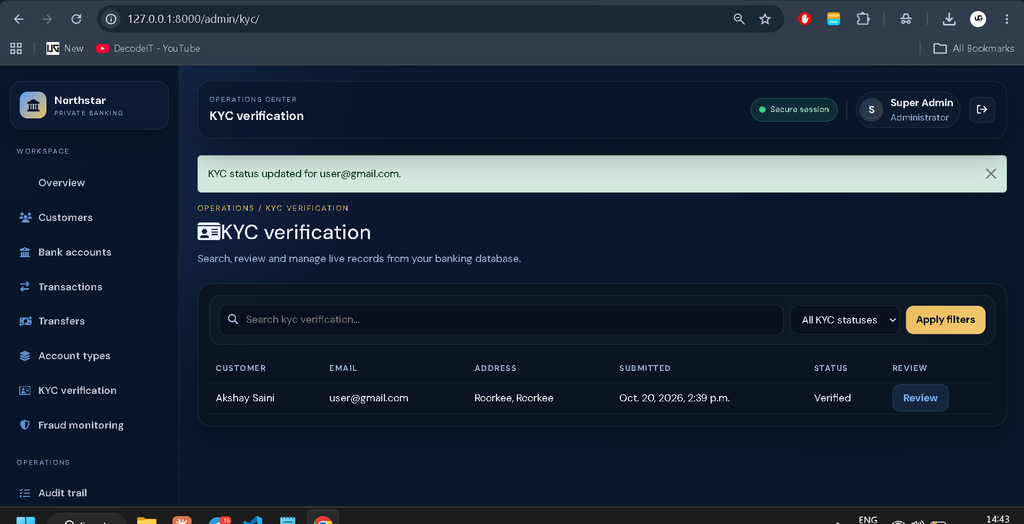1024x524 pixels.
Task: Open Chrome three-dot menu
Action: [1006, 19]
